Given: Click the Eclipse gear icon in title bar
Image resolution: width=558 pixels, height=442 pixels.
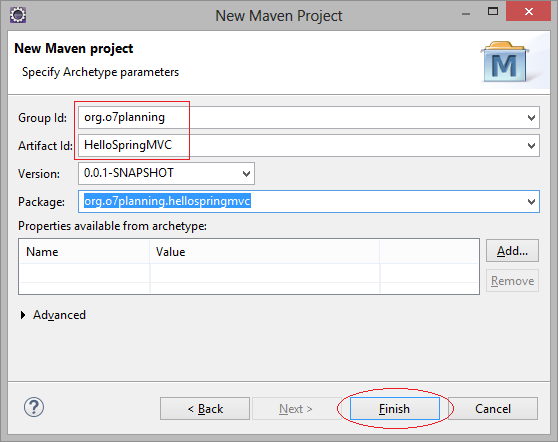Looking at the screenshot, I should click(18, 15).
